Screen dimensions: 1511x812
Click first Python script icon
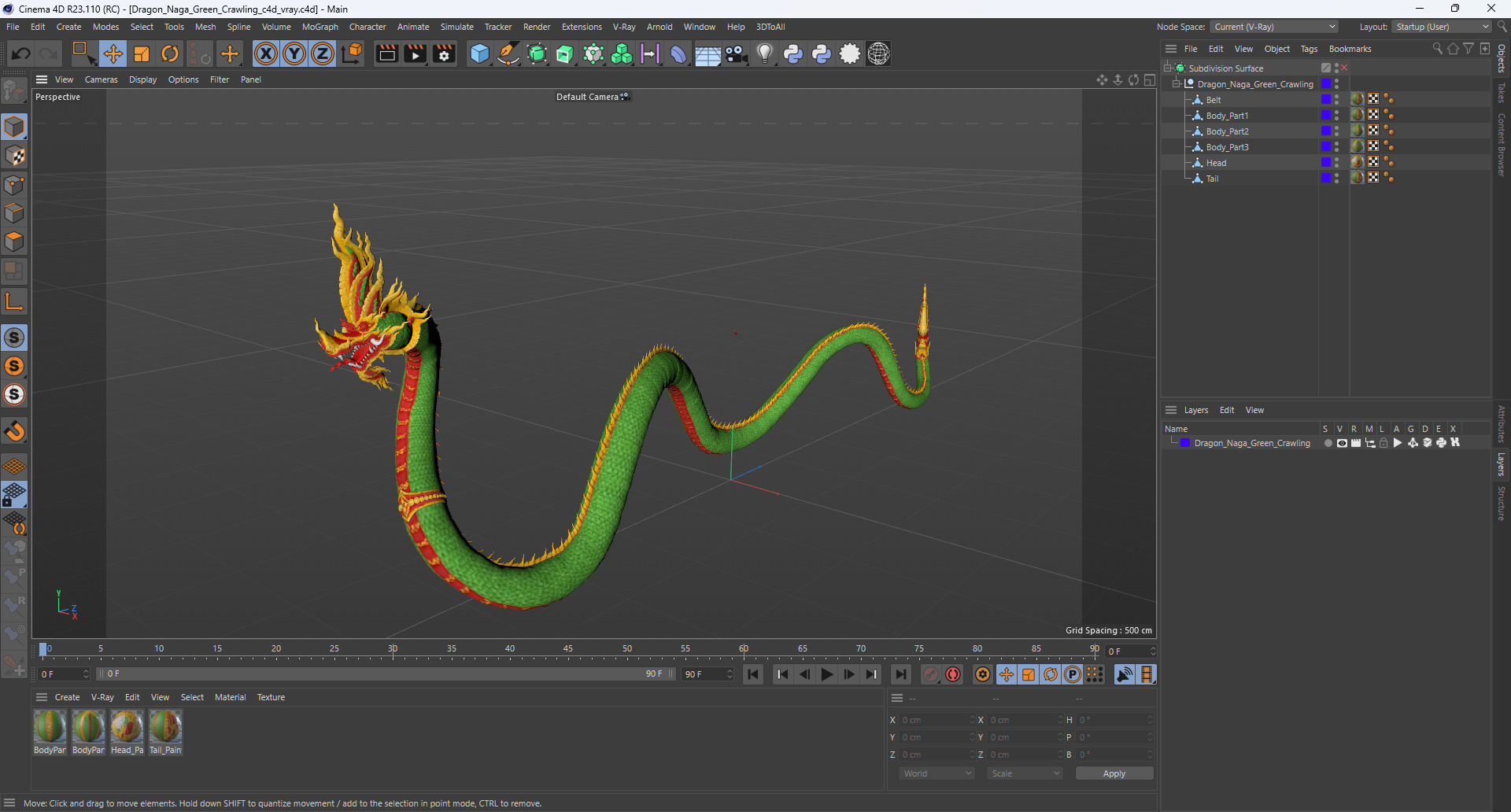tap(793, 54)
